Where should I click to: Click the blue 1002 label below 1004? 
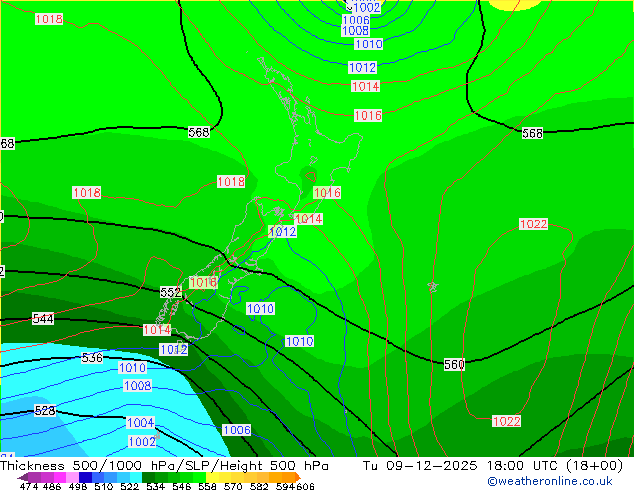pyautogui.click(x=142, y=441)
